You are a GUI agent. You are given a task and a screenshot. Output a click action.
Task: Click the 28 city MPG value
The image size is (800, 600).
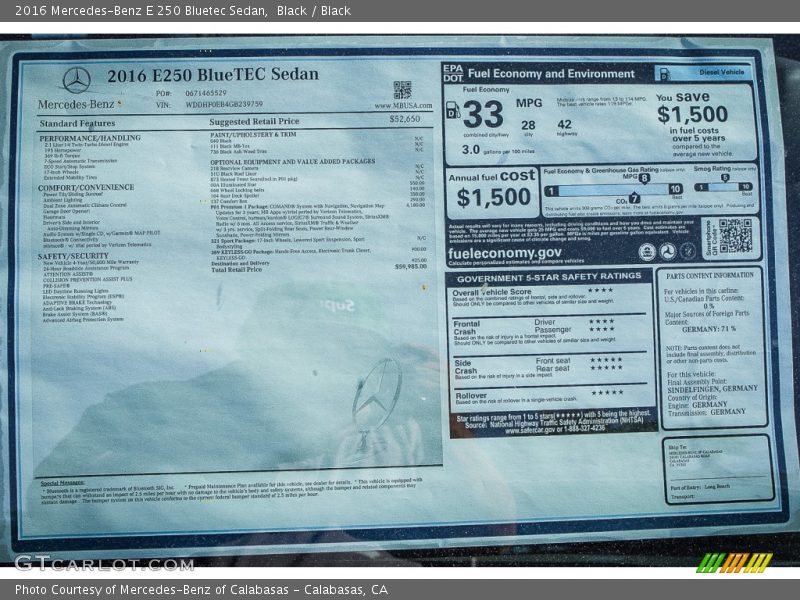coord(528,125)
